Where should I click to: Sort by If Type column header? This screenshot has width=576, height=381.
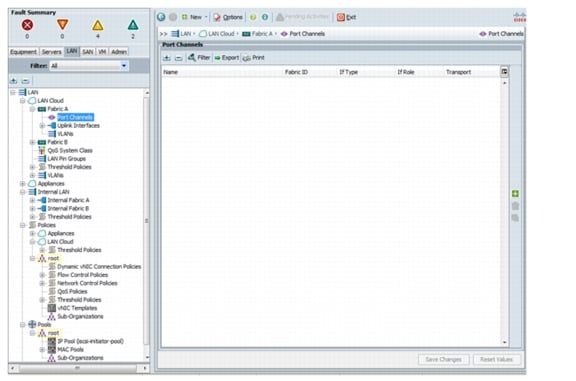(348, 72)
